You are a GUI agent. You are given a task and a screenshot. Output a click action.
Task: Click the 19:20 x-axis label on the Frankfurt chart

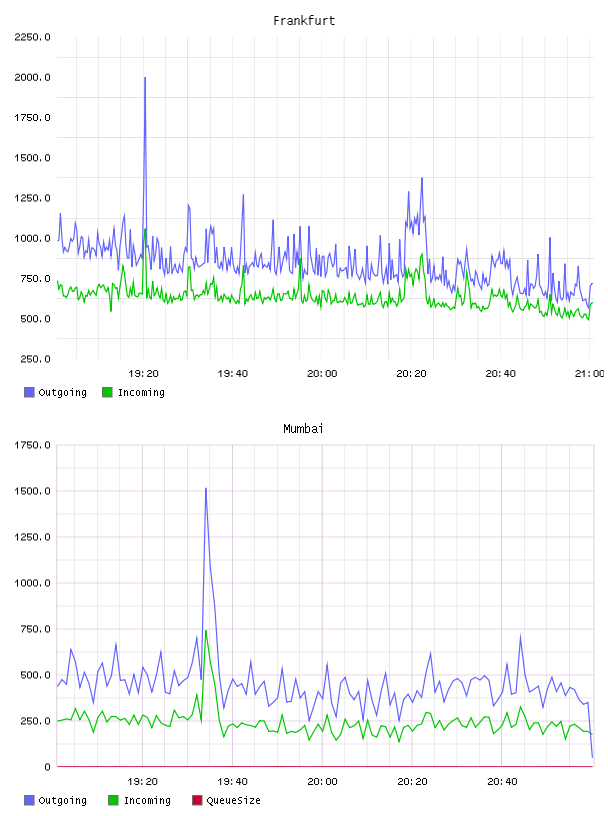tap(143, 373)
